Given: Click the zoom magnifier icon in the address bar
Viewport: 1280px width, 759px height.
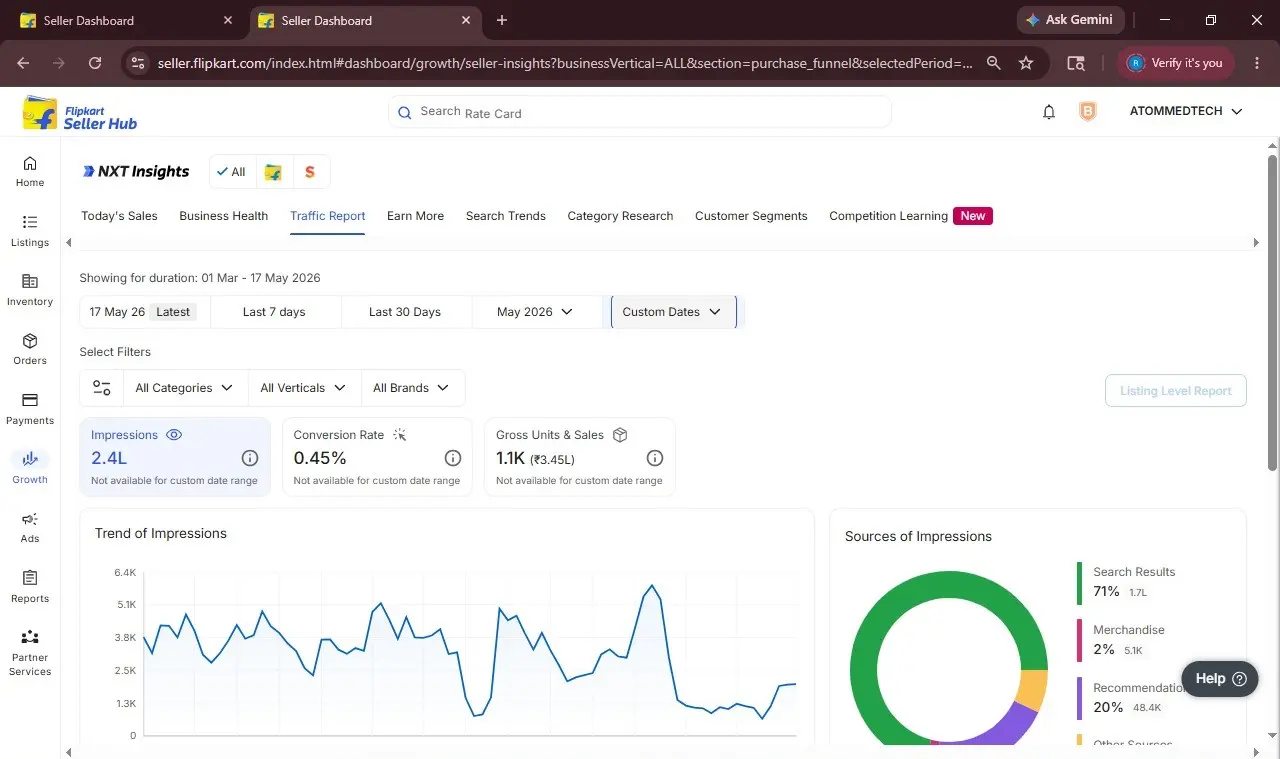Looking at the screenshot, I should [x=993, y=63].
